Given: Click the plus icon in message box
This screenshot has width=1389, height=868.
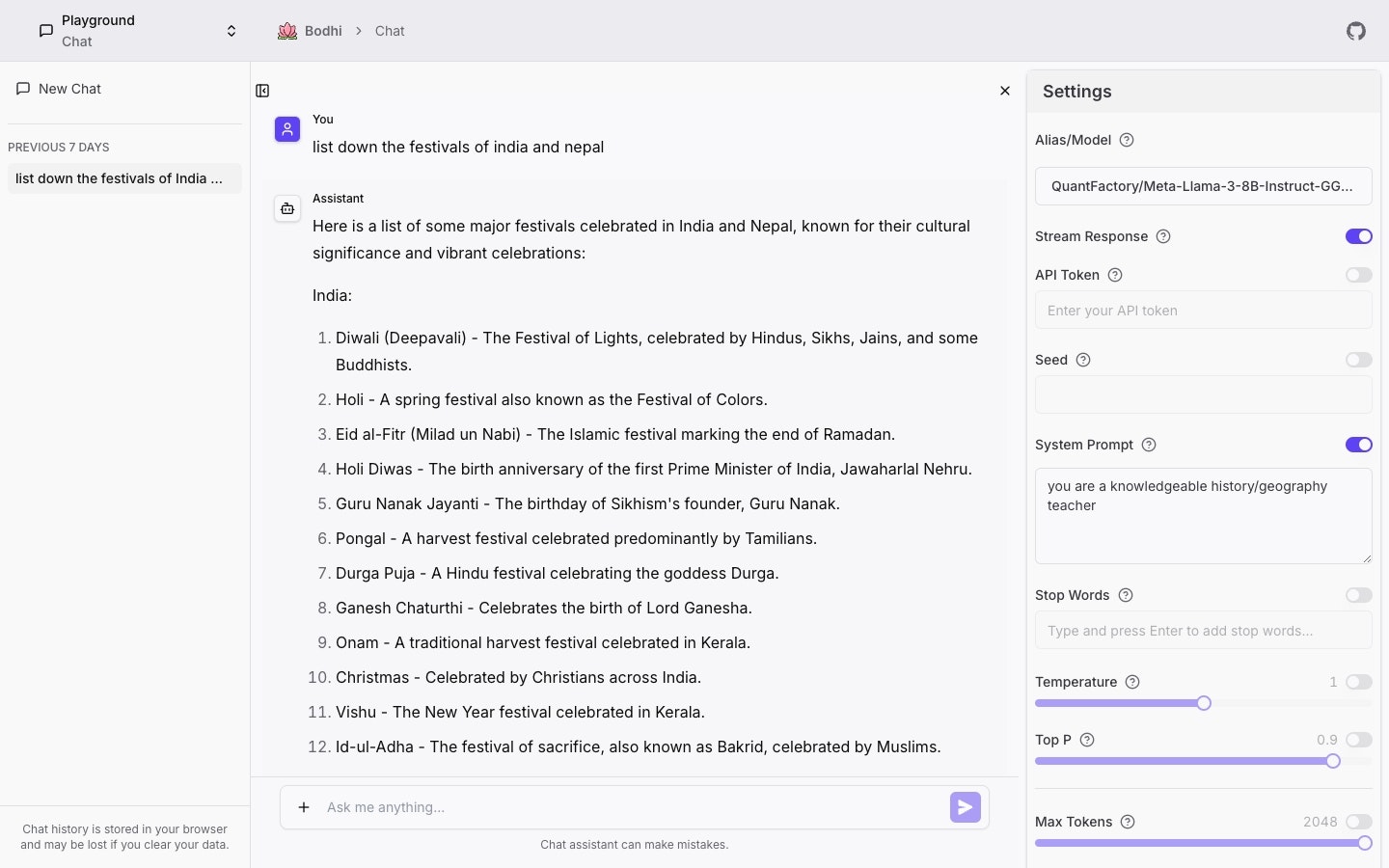Looking at the screenshot, I should (x=304, y=807).
